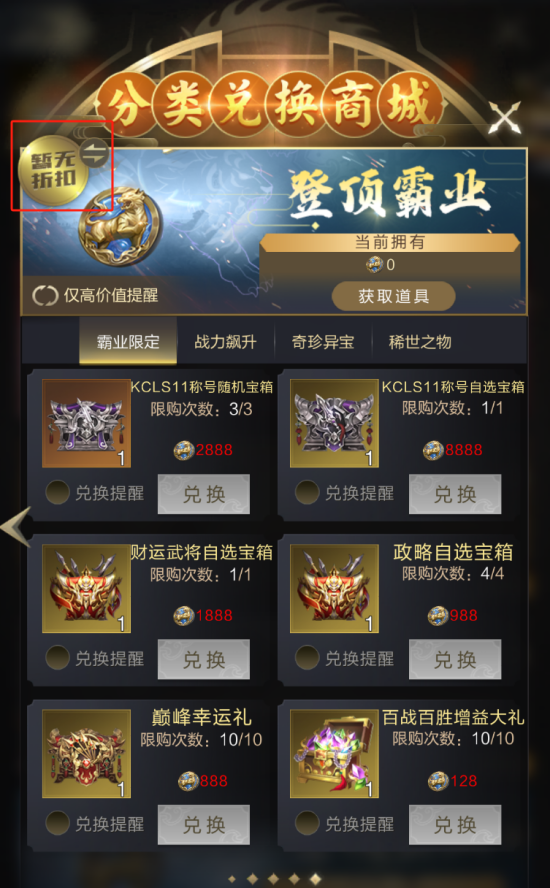Click the 获取道具 button
This screenshot has width=550, height=888.
click(394, 296)
